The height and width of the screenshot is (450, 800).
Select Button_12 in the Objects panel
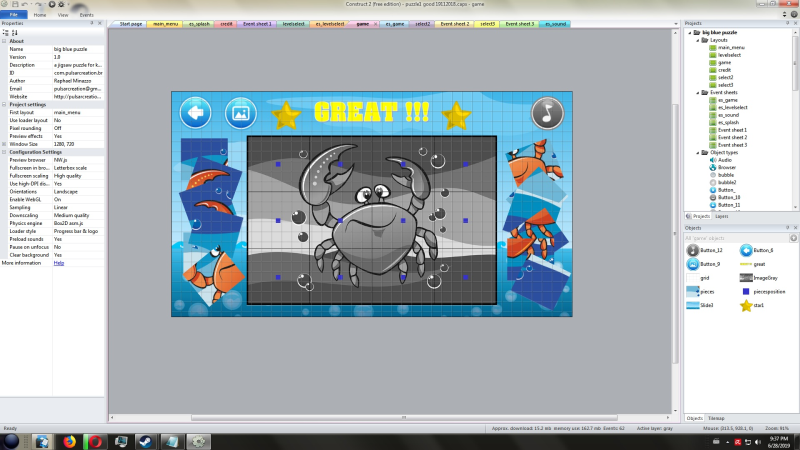click(705, 250)
